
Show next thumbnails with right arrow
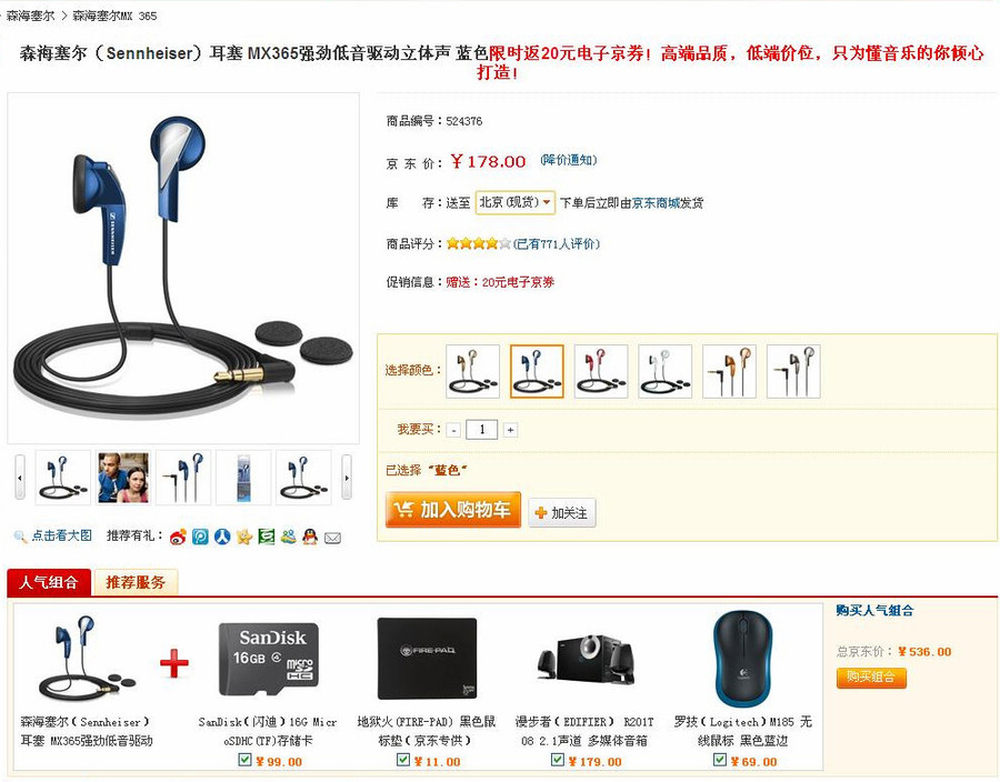click(346, 478)
